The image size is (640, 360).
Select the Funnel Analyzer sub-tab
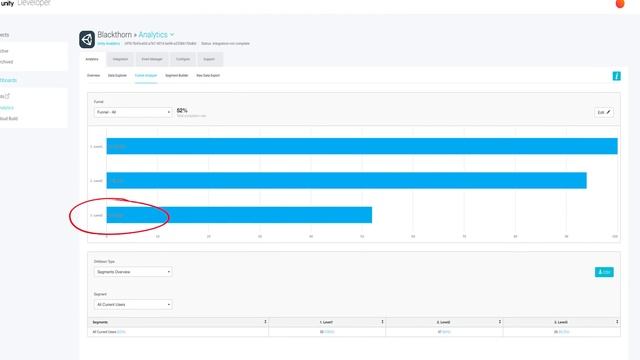tap(146, 76)
